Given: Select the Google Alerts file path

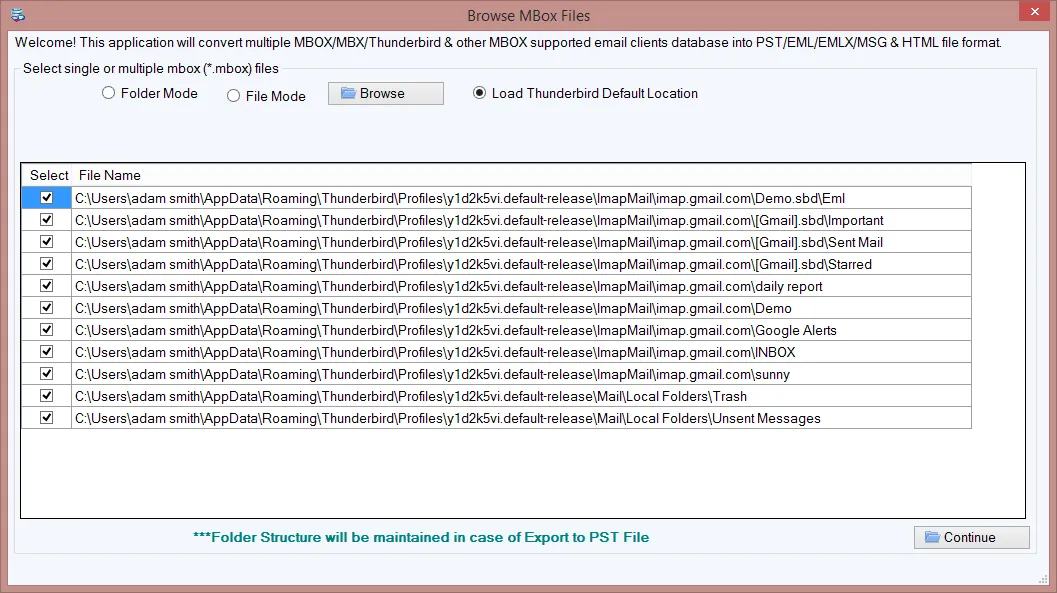Looking at the screenshot, I should (x=521, y=330).
